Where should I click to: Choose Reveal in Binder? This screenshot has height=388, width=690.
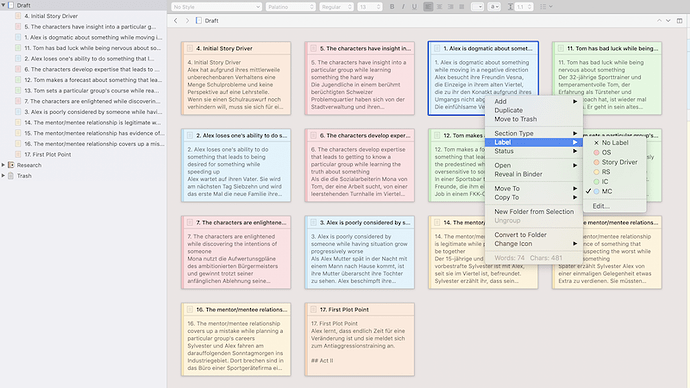[x=533, y=174]
